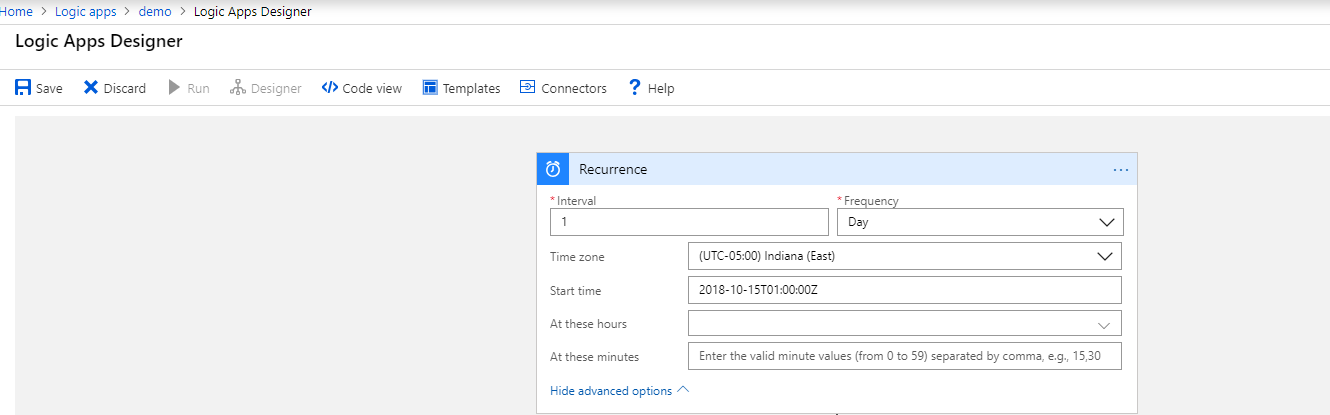Open the Time zone dropdown
This screenshot has height=415, width=1330.
(x=905, y=256)
